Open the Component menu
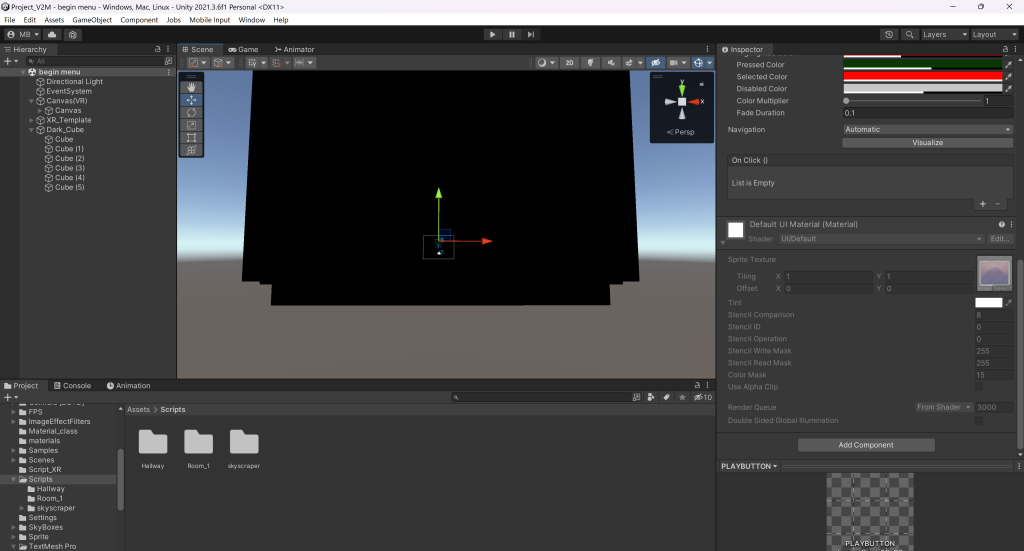This screenshot has height=551, width=1024. tap(139, 20)
